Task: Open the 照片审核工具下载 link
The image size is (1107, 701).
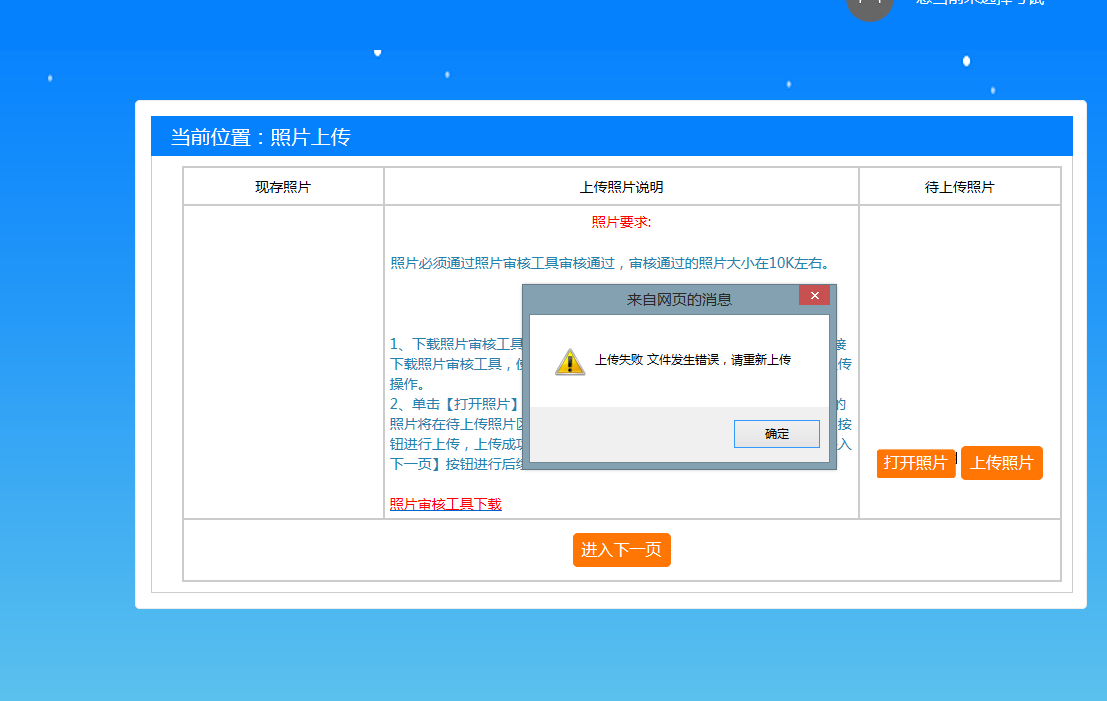Action: pyautogui.click(x=445, y=504)
